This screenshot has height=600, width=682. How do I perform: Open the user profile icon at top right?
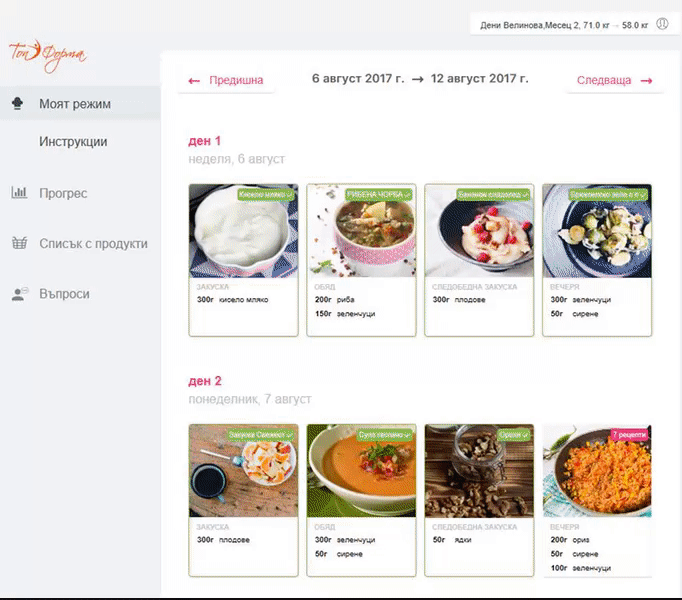tap(662, 23)
